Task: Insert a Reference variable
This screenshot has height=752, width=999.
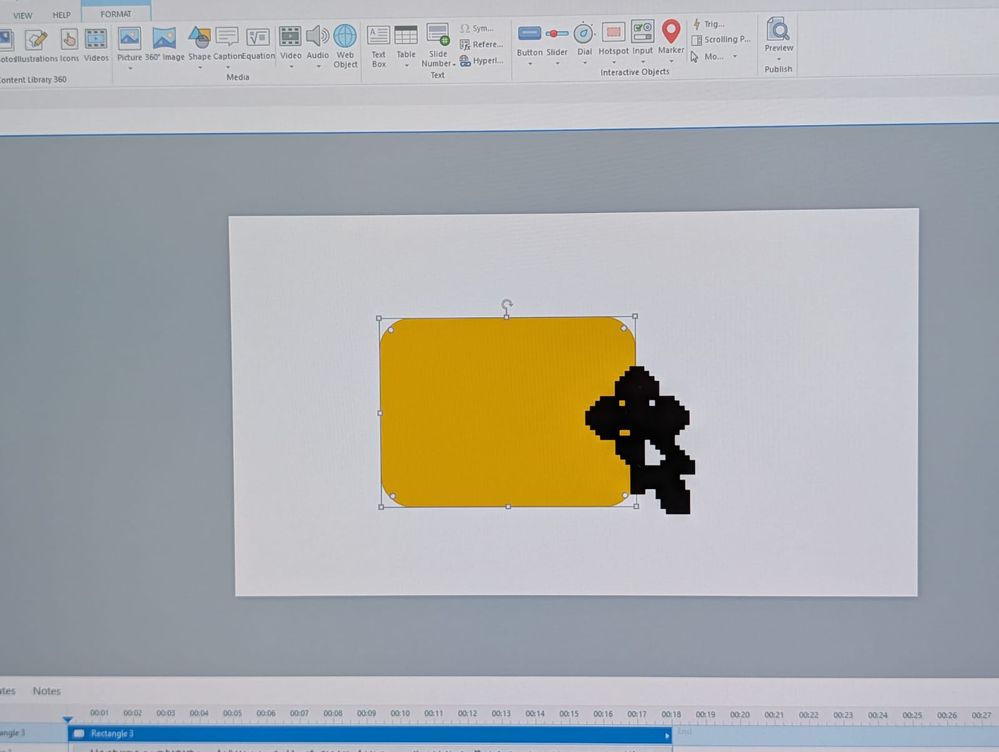Action: (x=482, y=44)
